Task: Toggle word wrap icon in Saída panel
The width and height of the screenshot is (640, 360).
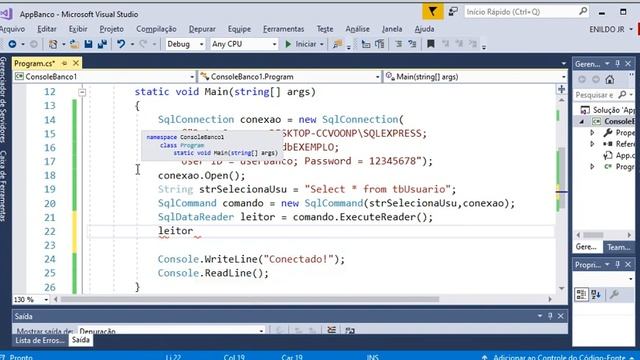Action: (x=350, y=330)
